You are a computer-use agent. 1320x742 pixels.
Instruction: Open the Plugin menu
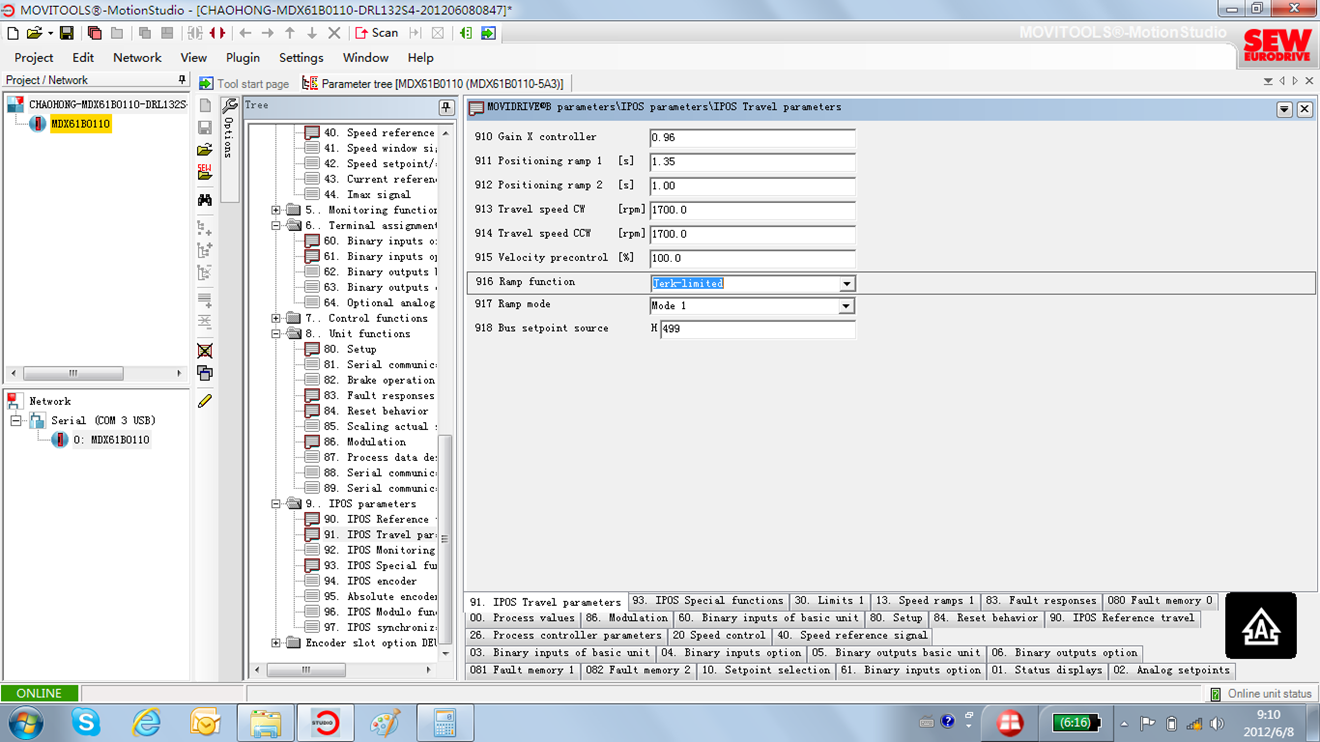pos(242,58)
